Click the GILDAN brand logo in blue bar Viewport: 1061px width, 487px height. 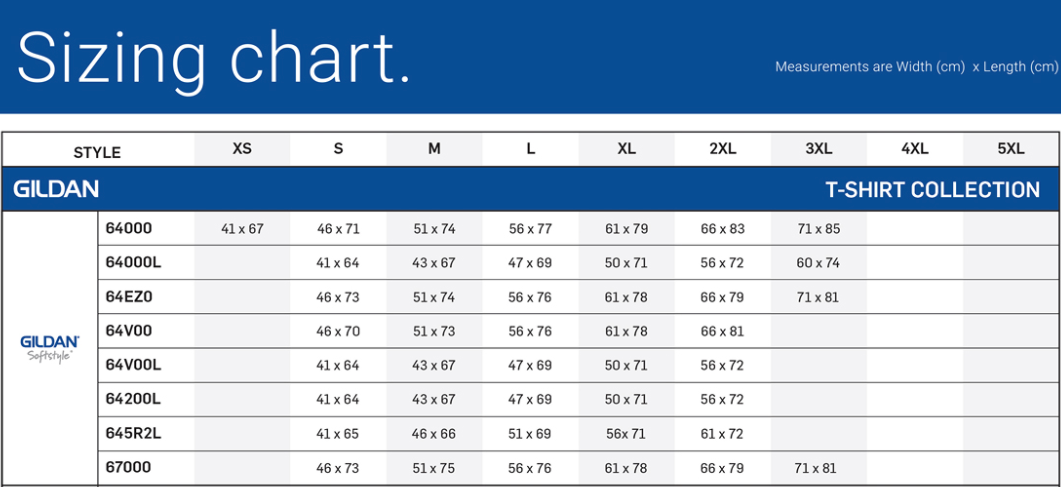(56, 189)
